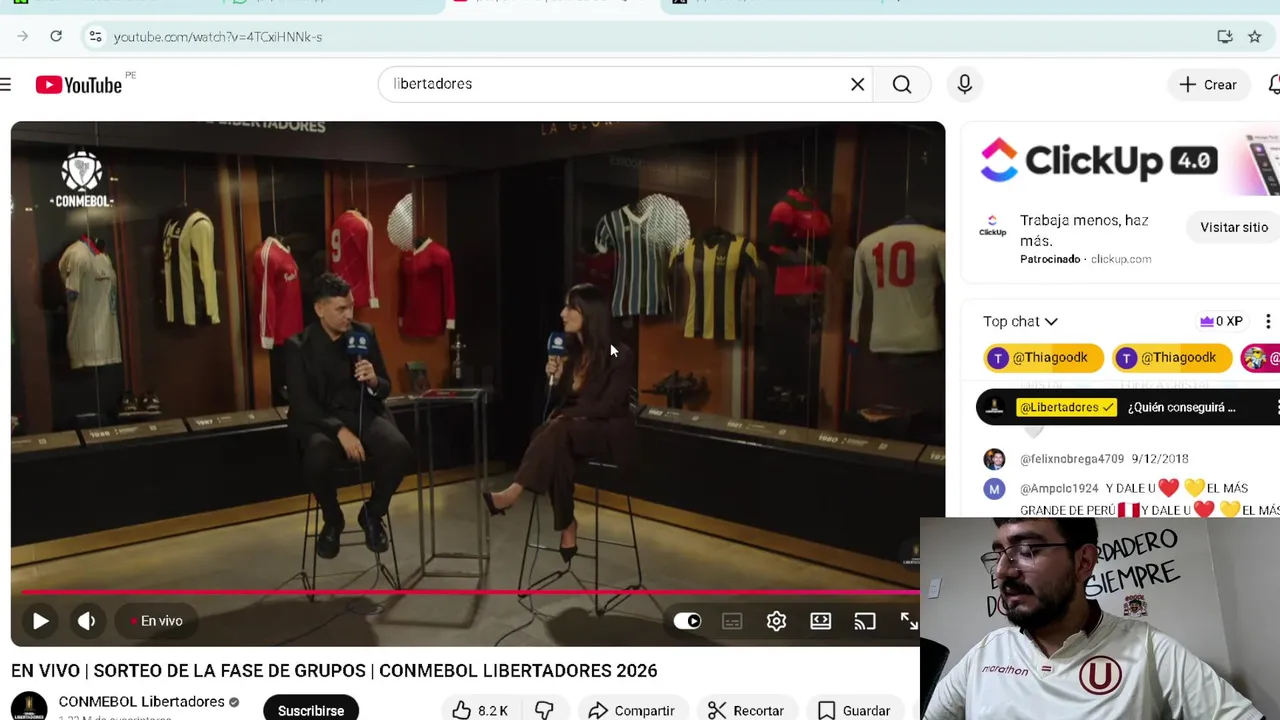Open @Ampclc1924 chat user
The image size is (1280, 720).
coord(1059,488)
